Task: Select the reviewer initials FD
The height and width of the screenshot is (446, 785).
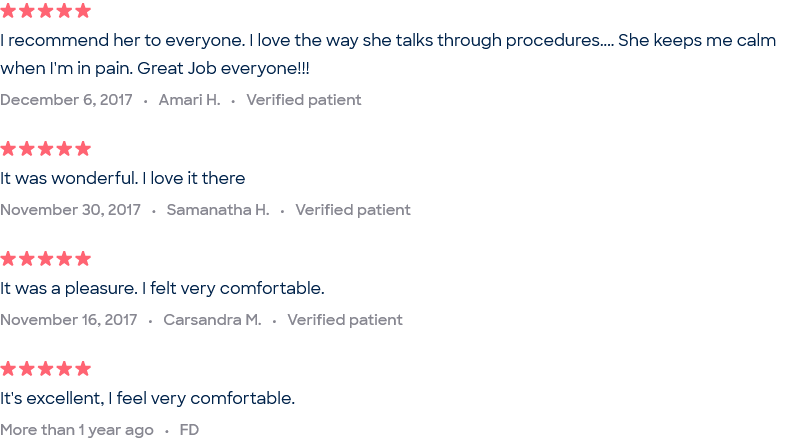Action: pyautogui.click(x=189, y=430)
